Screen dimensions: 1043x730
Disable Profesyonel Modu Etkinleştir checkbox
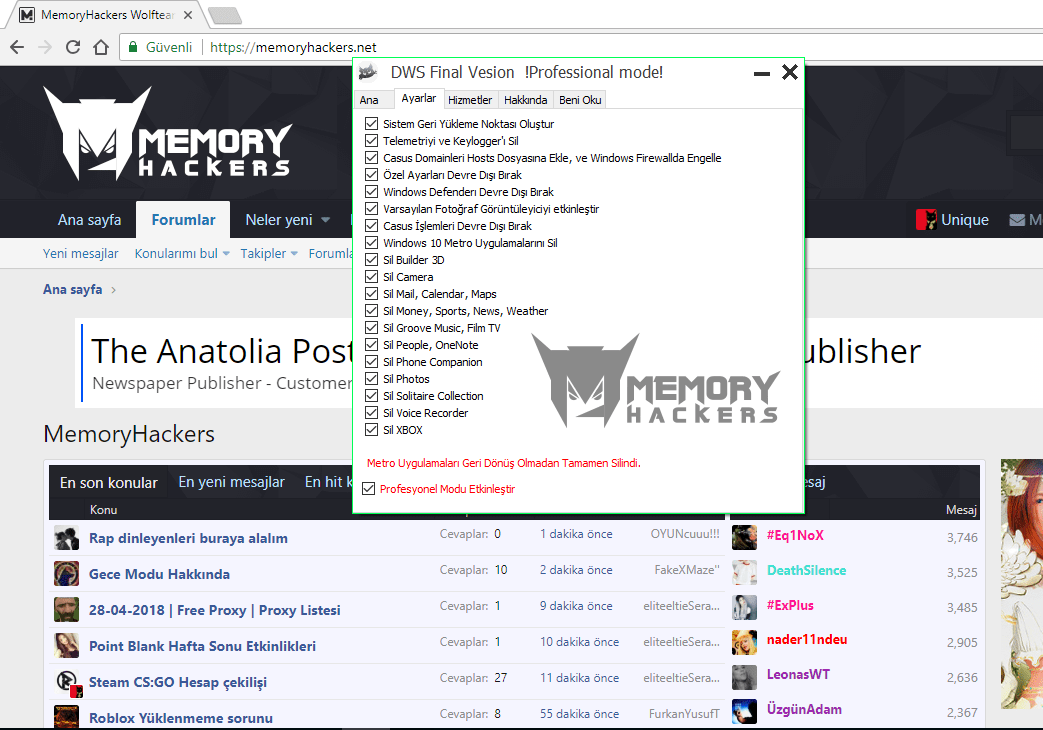(369, 488)
